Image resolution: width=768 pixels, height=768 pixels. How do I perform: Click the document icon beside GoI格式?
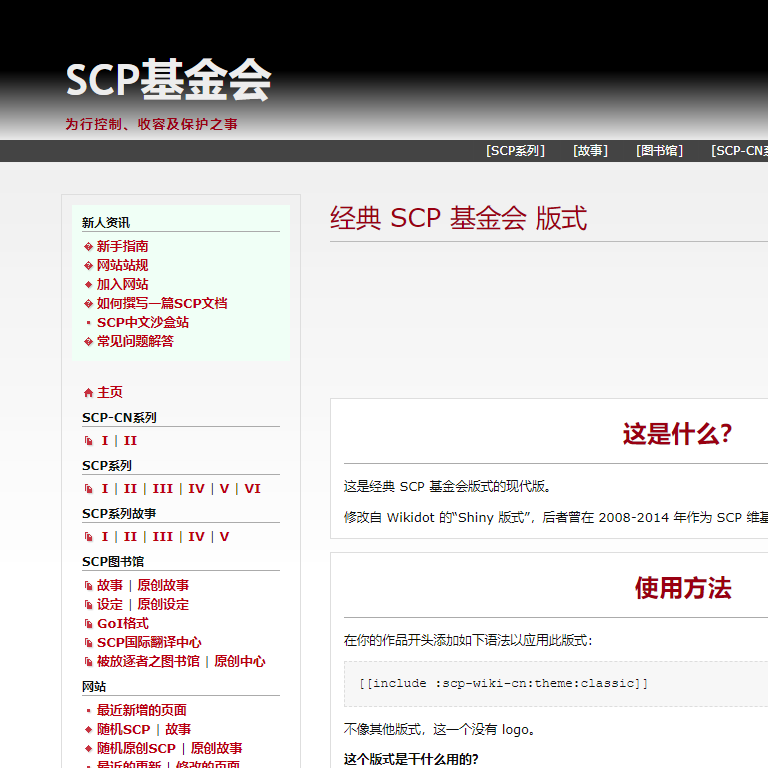(88, 624)
